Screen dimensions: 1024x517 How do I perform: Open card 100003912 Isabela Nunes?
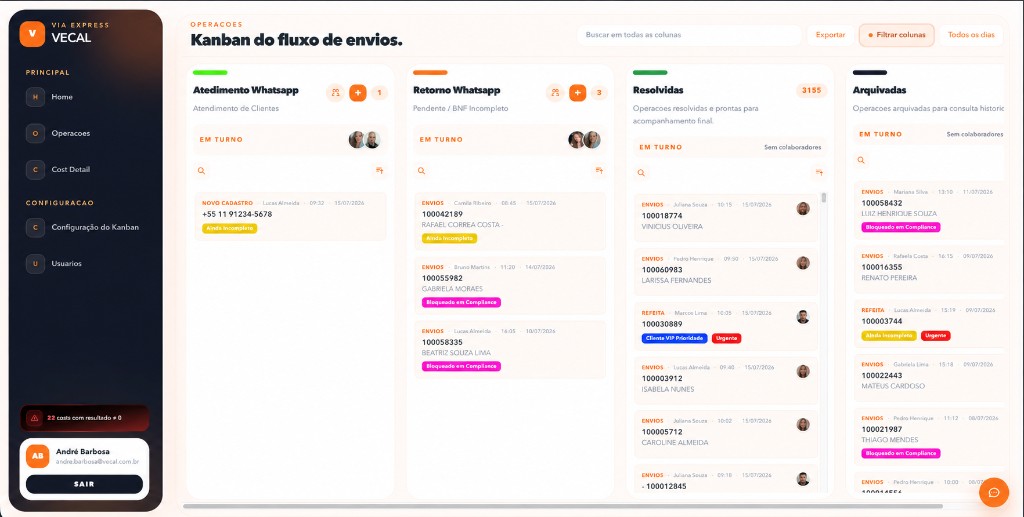click(x=726, y=381)
